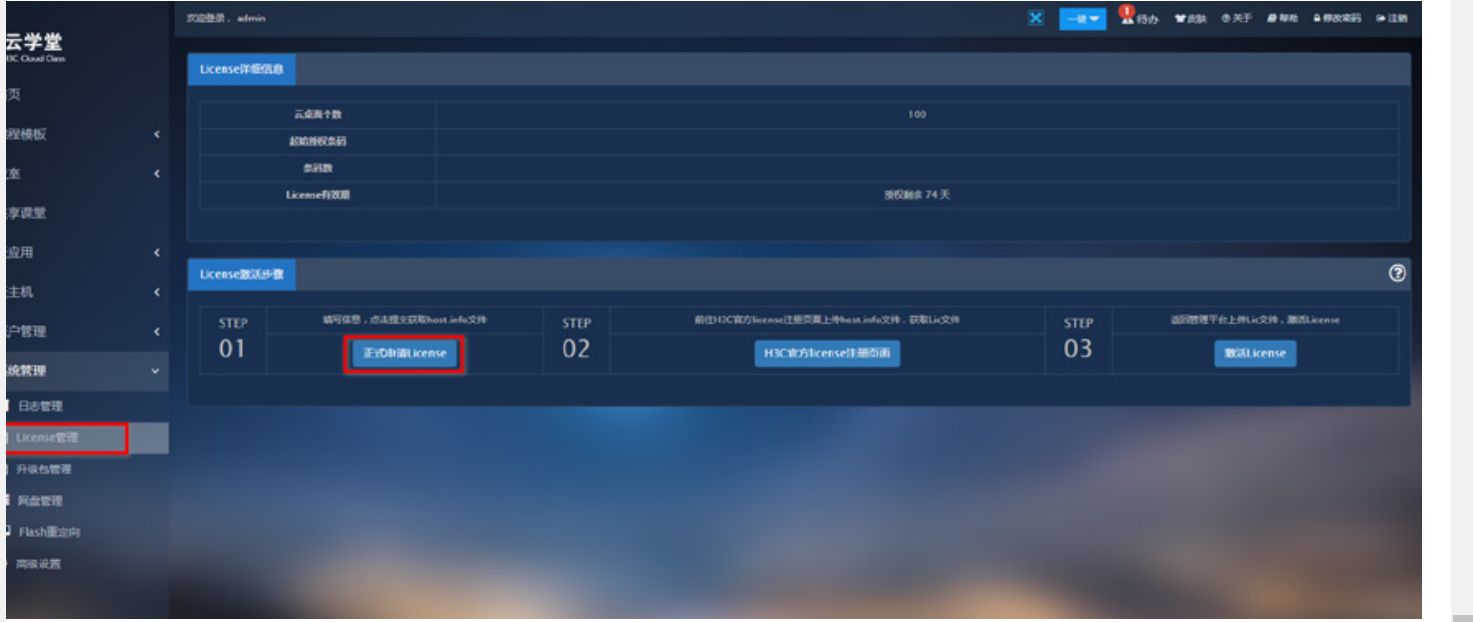This screenshot has width=1473, height=622.
Task: Open the H3C官方license注册页面 button
Action: coord(826,354)
